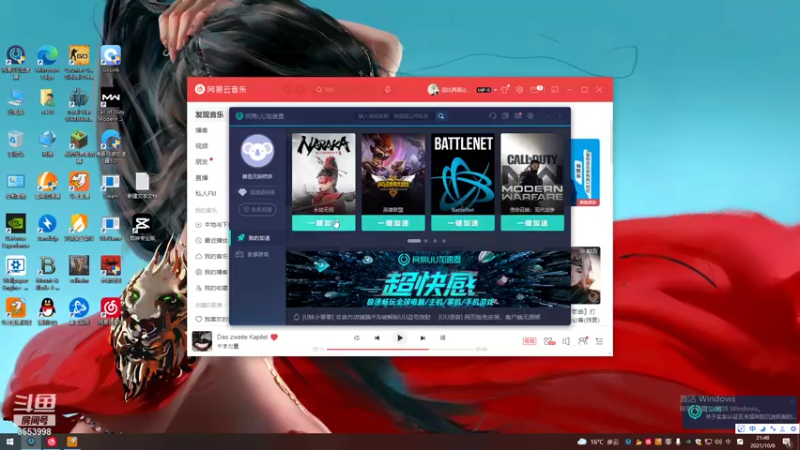
Task: Open the playlist queue icon in music player
Action: coord(599,341)
